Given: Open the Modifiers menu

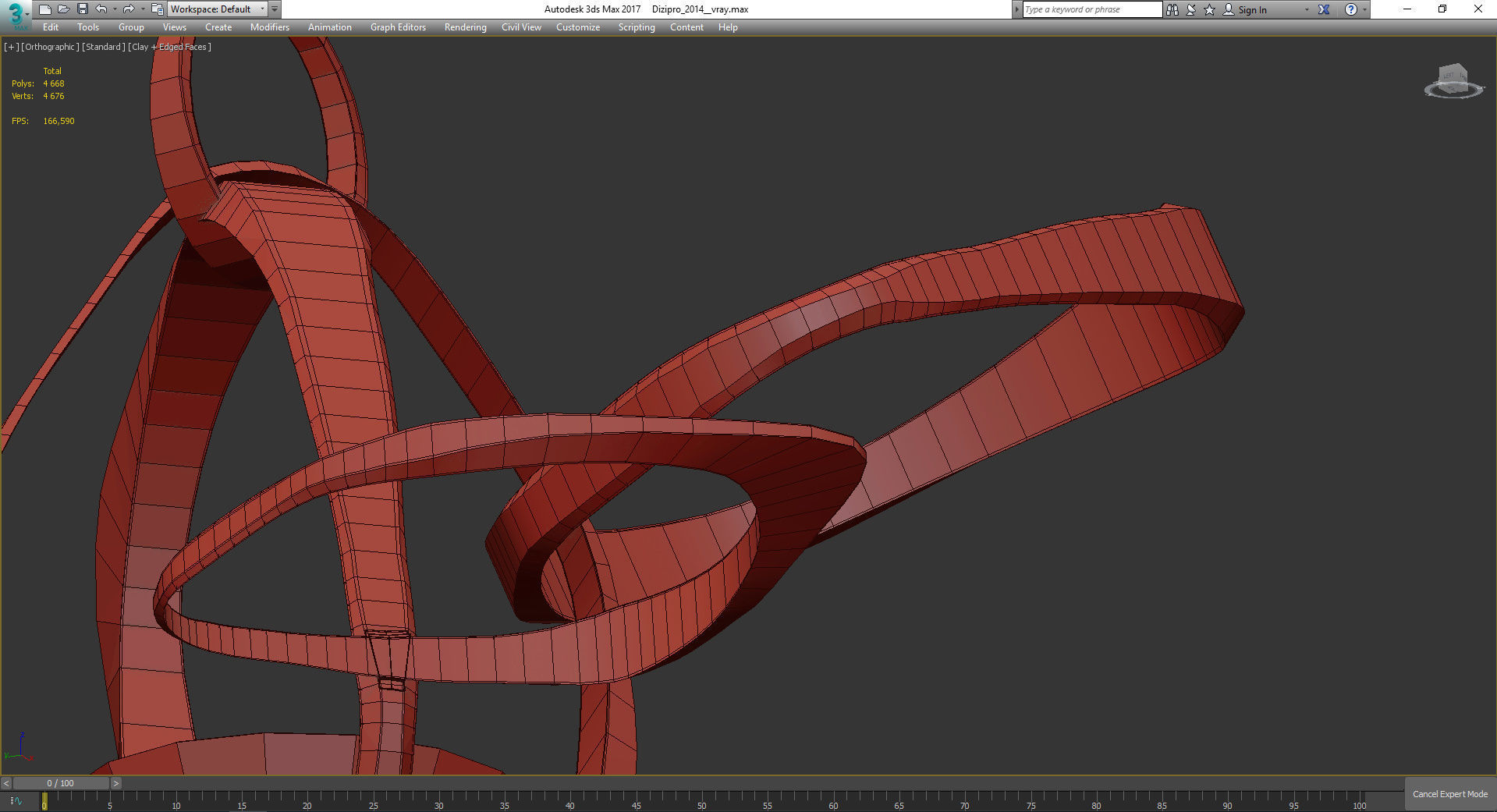Looking at the screenshot, I should pos(270,27).
